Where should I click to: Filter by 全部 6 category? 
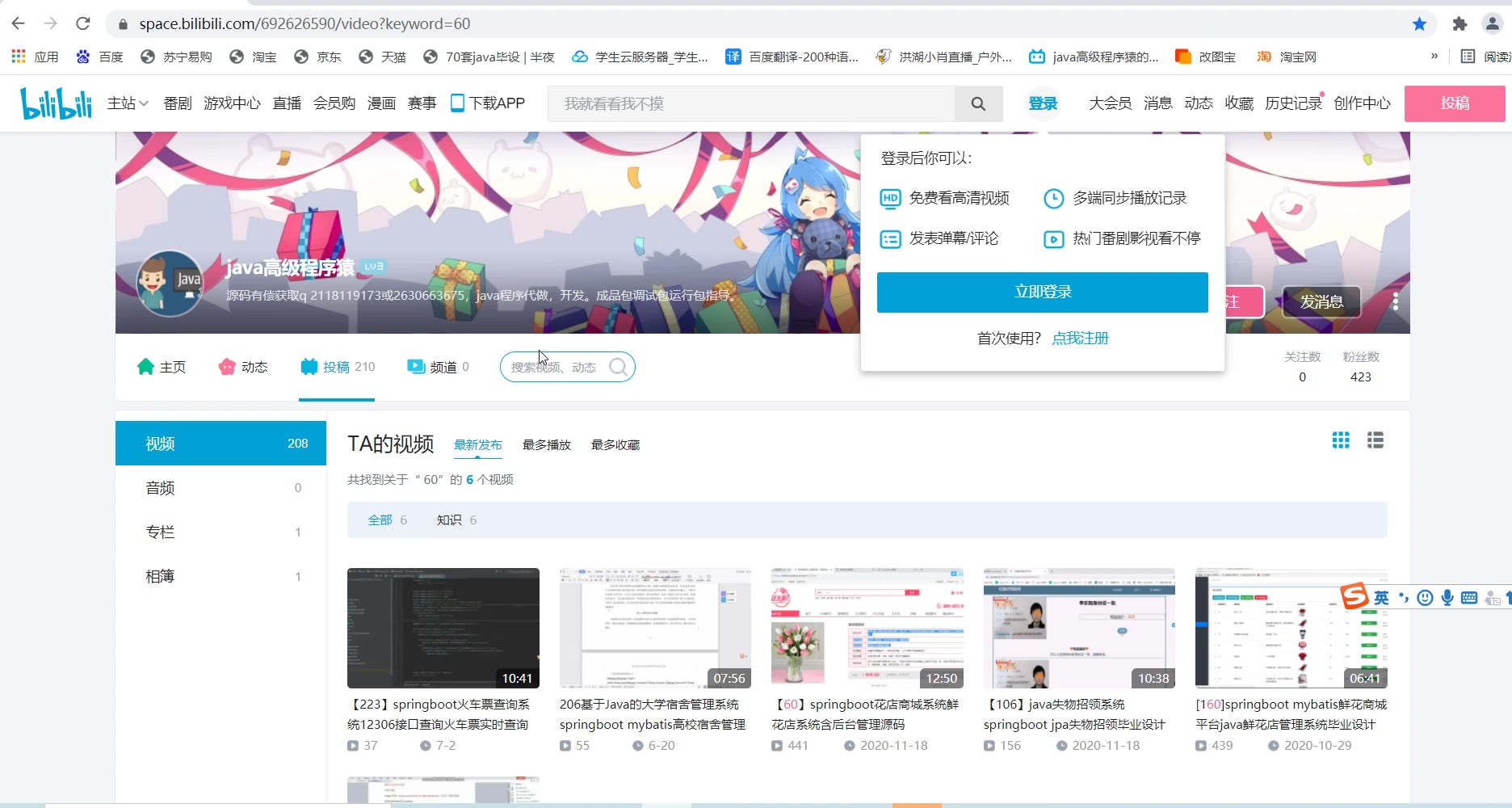388,520
